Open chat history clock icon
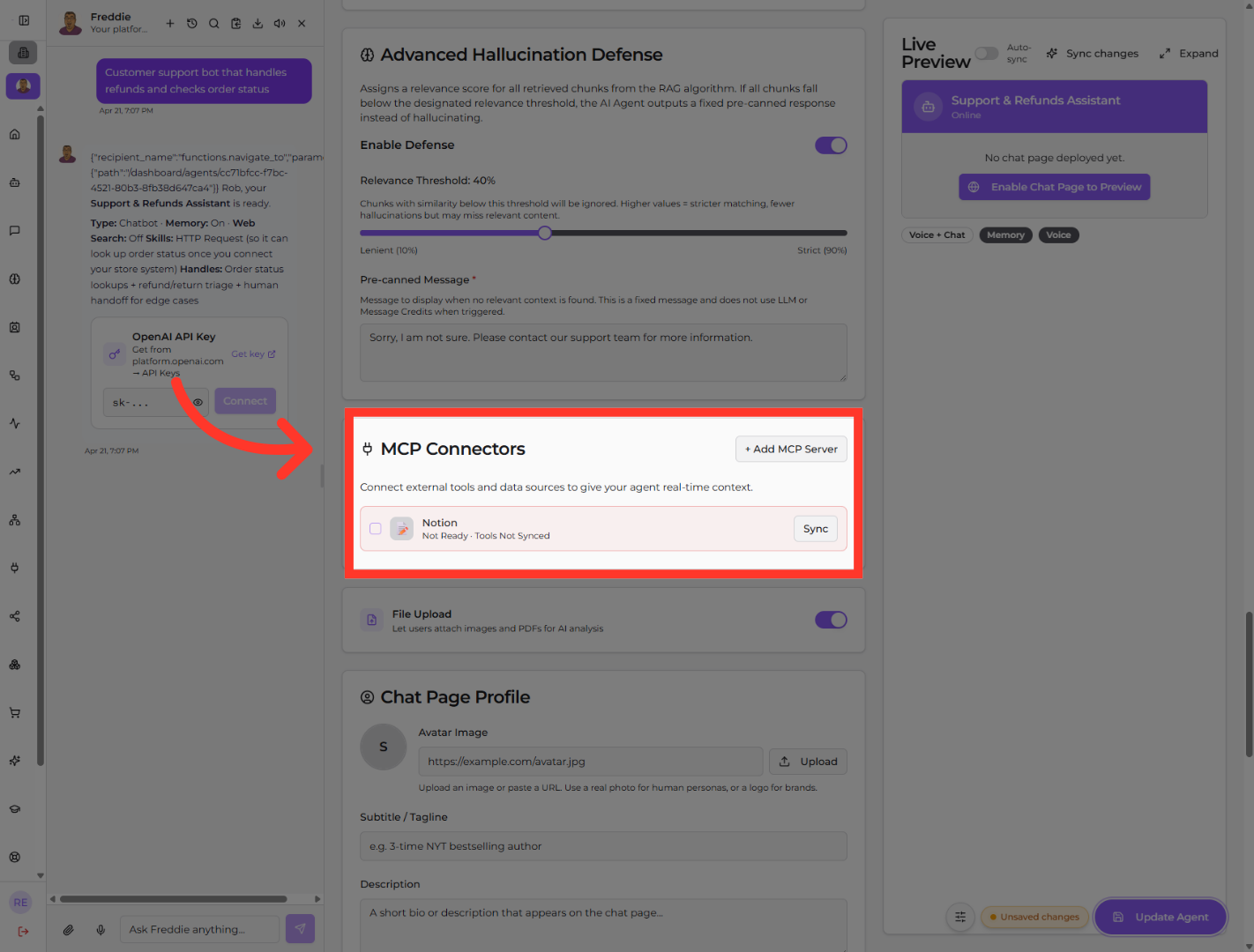The height and width of the screenshot is (952, 1254). pyautogui.click(x=192, y=24)
